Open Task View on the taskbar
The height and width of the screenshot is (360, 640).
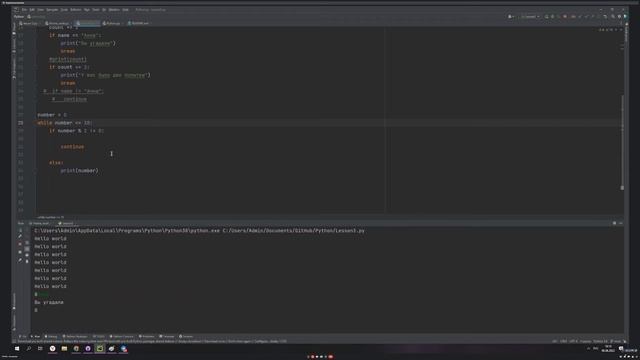point(40,349)
